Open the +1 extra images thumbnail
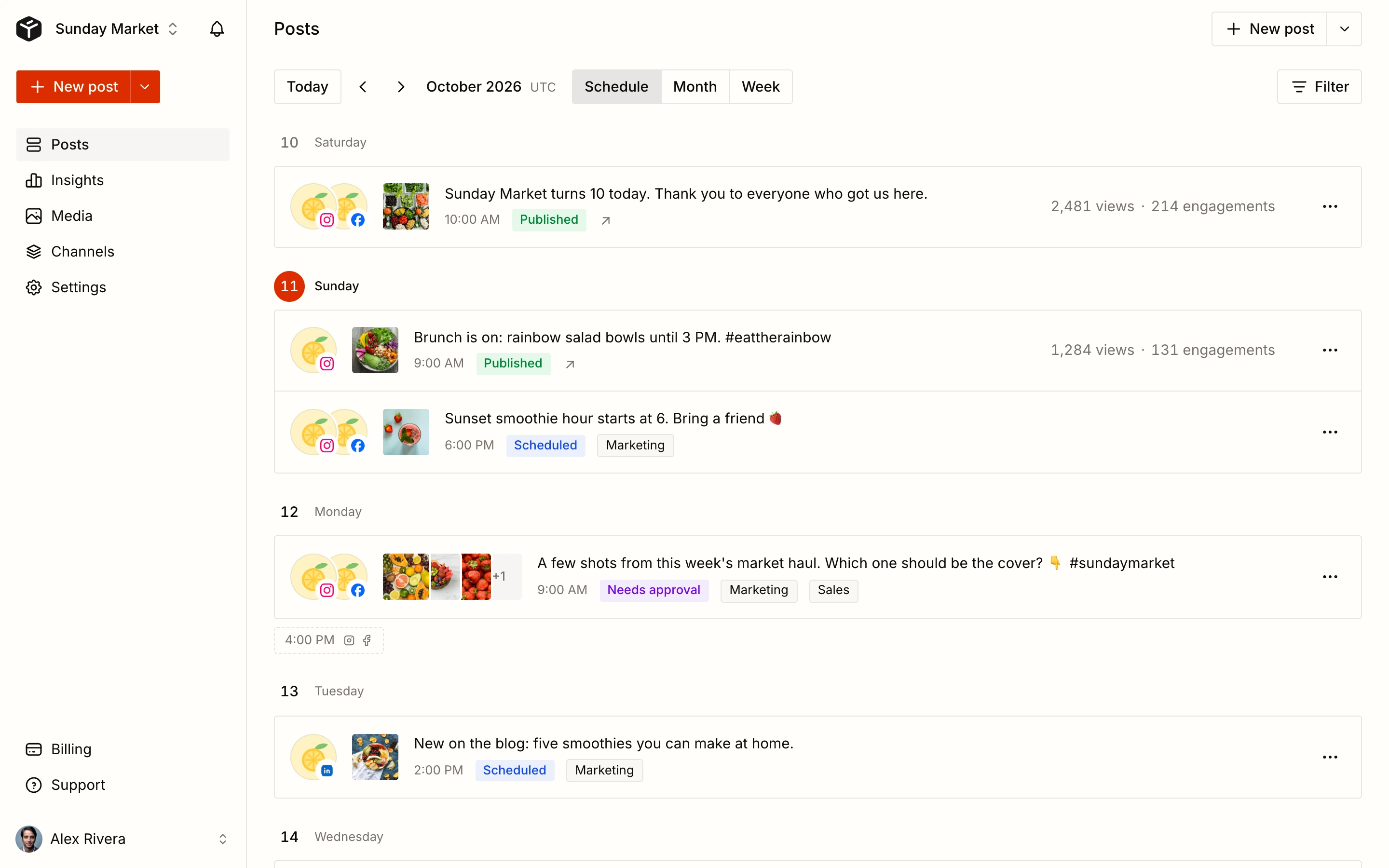This screenshot has height=868, width=1389. 506,577
